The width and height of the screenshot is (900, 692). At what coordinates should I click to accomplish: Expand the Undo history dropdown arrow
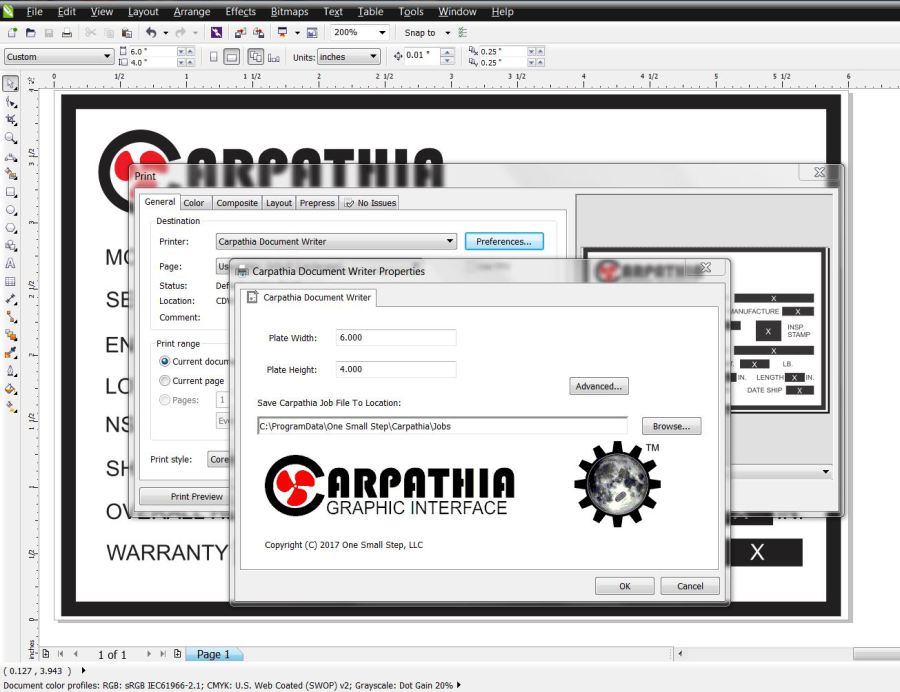166,33
